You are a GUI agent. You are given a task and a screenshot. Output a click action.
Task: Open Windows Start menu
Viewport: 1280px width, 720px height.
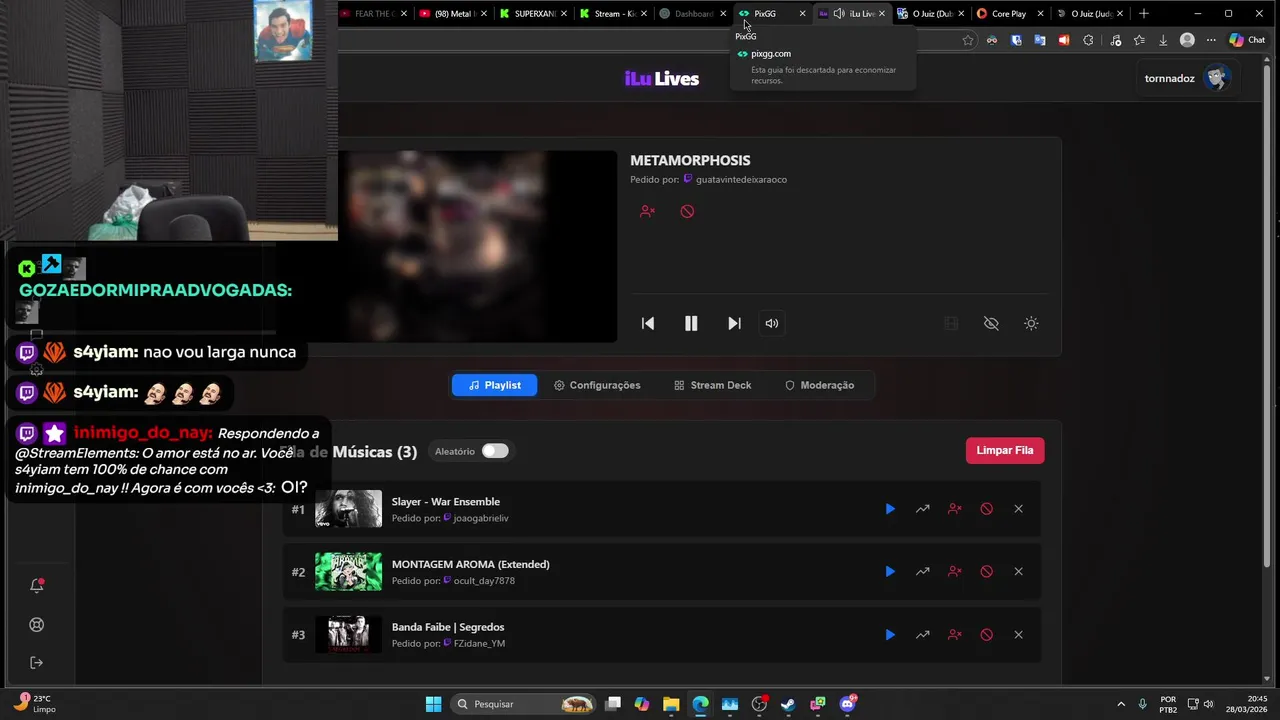(x=433, y=704)
